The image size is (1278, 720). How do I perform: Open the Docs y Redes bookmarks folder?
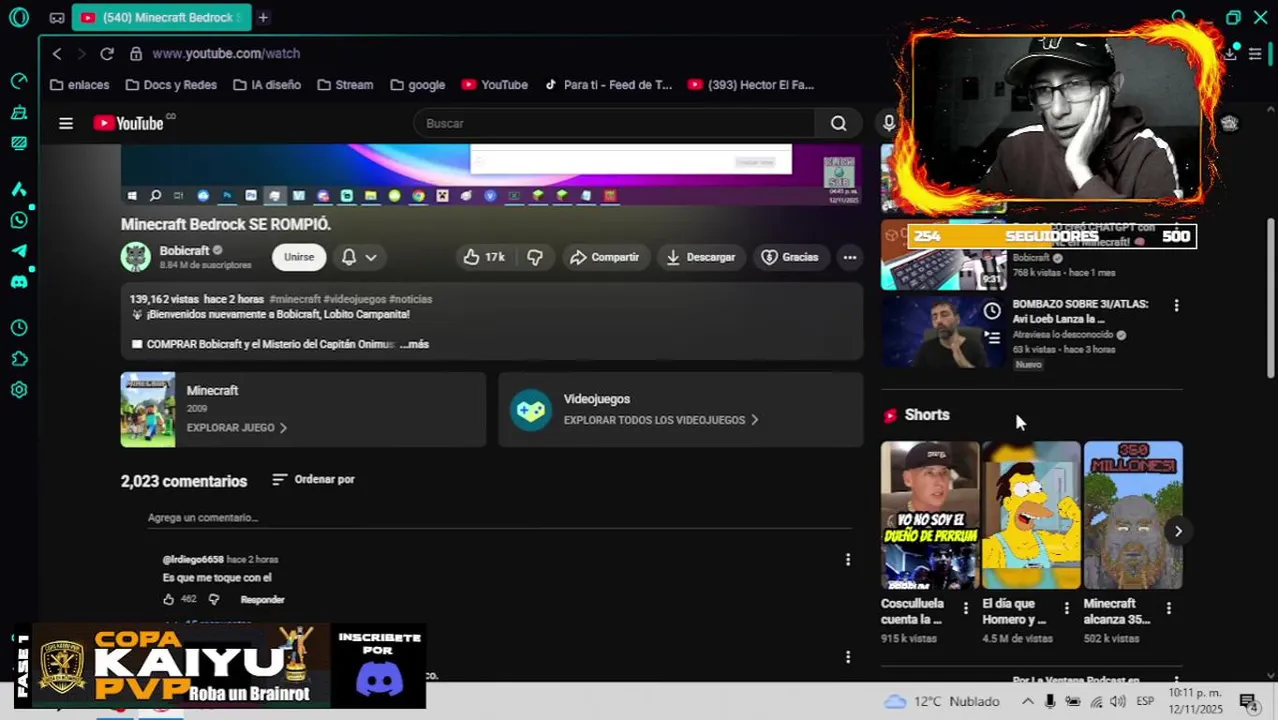coord(171,85)
